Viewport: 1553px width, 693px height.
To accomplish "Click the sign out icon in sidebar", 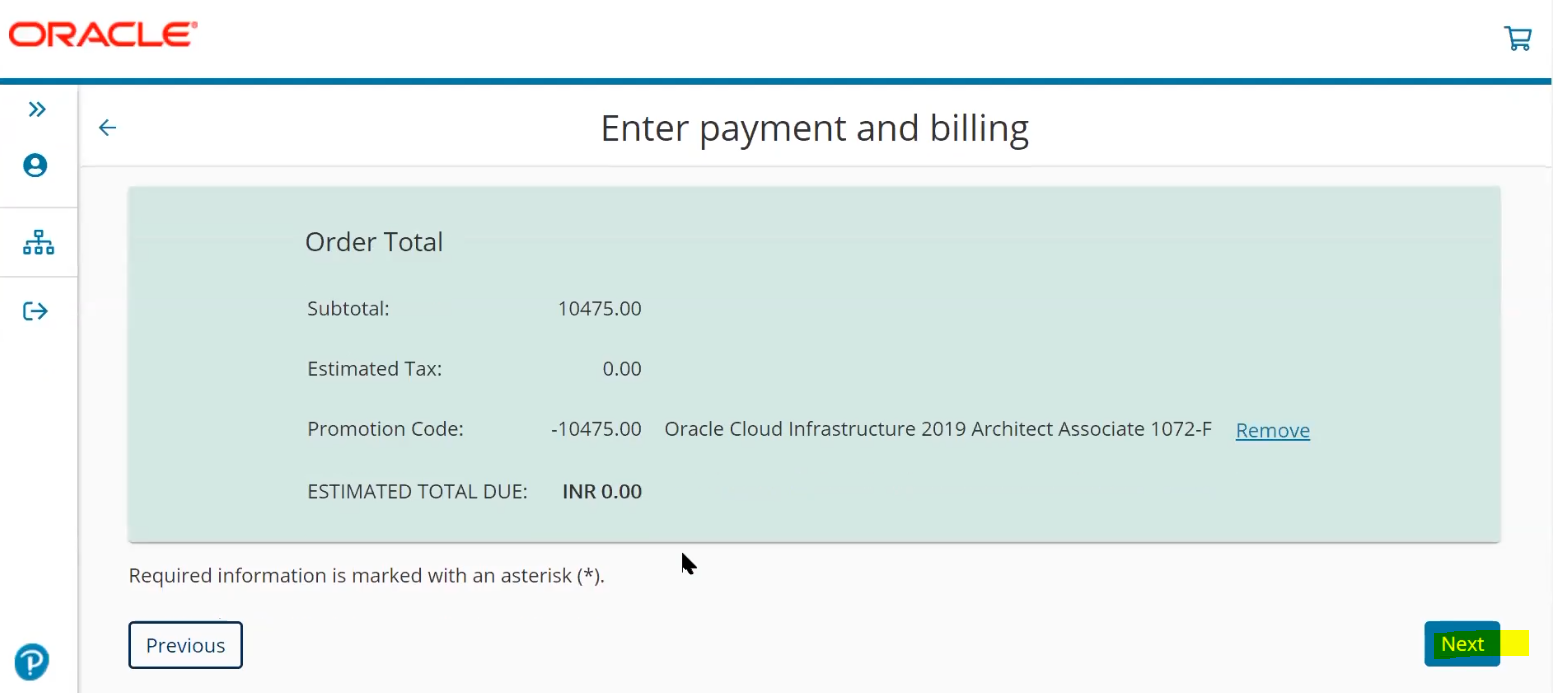I will pyautogui.click(x=35, y=311).
